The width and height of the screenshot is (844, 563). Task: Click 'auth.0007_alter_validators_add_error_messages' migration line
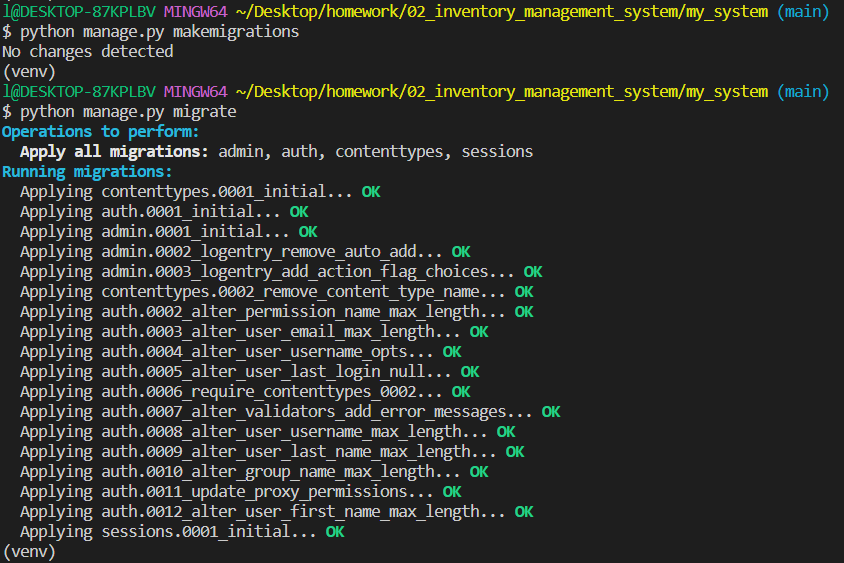pyautogui.click(x=290, y=411)
